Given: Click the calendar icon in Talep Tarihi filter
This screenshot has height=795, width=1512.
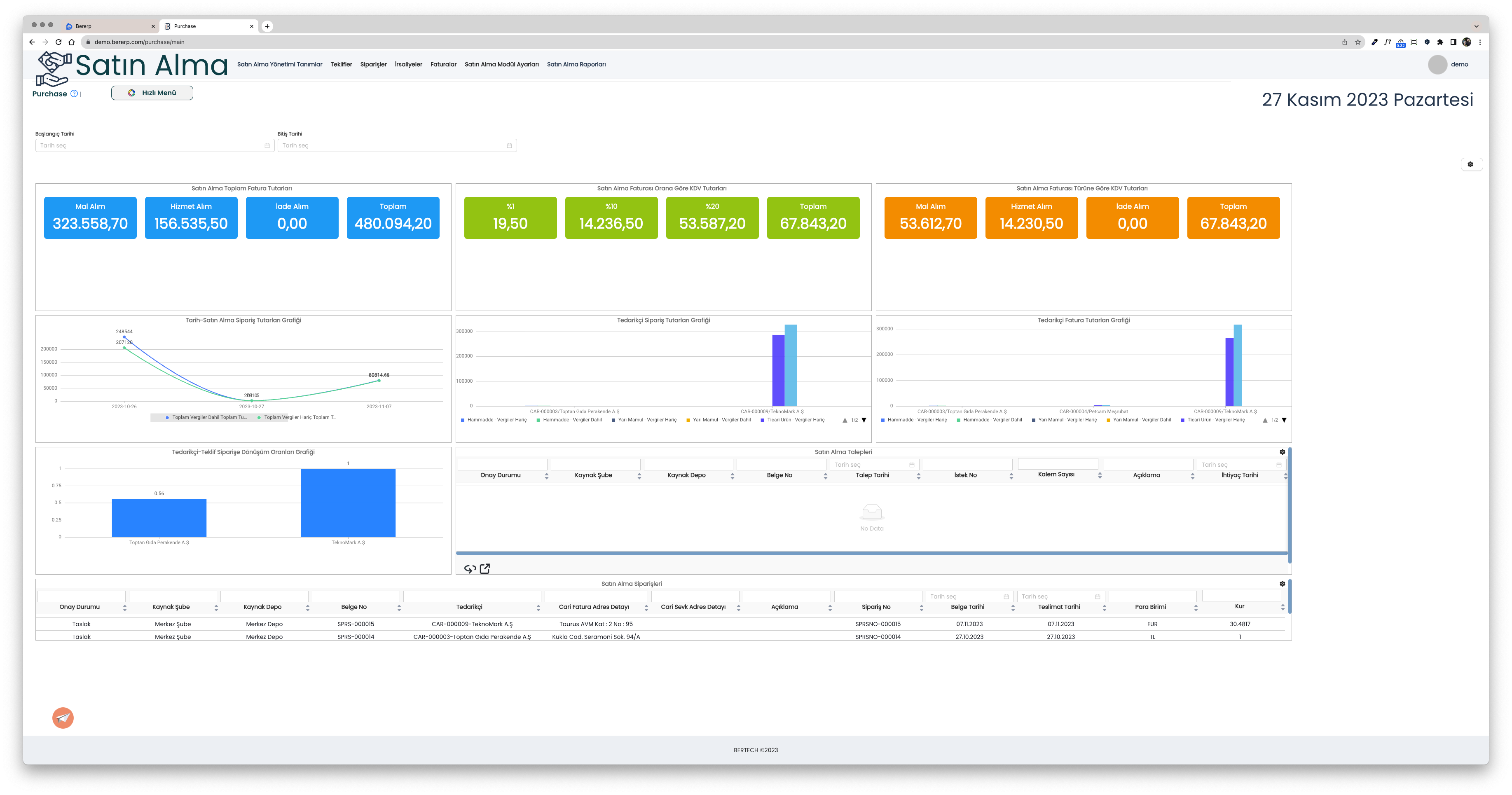Looking at the screenshot, I should pyautogui.click(x=912, y=465).
